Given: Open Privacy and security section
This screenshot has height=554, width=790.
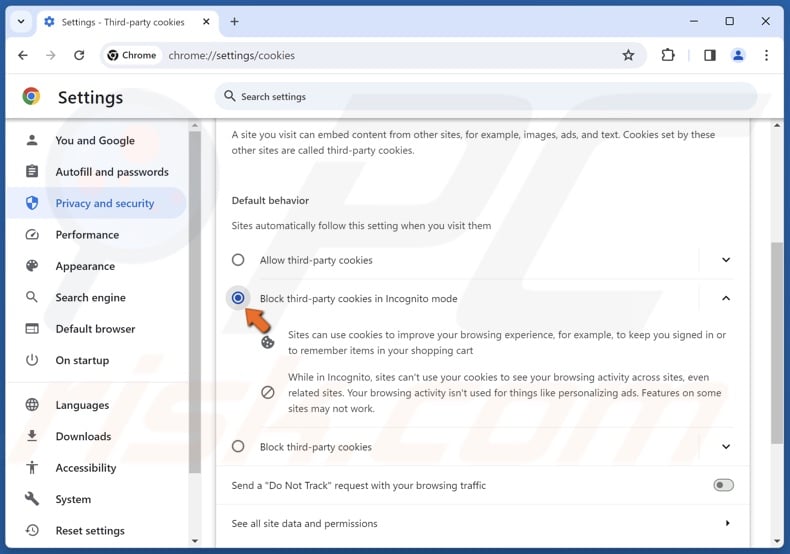Looking at the screenshot, I should [x=96, y=203].
